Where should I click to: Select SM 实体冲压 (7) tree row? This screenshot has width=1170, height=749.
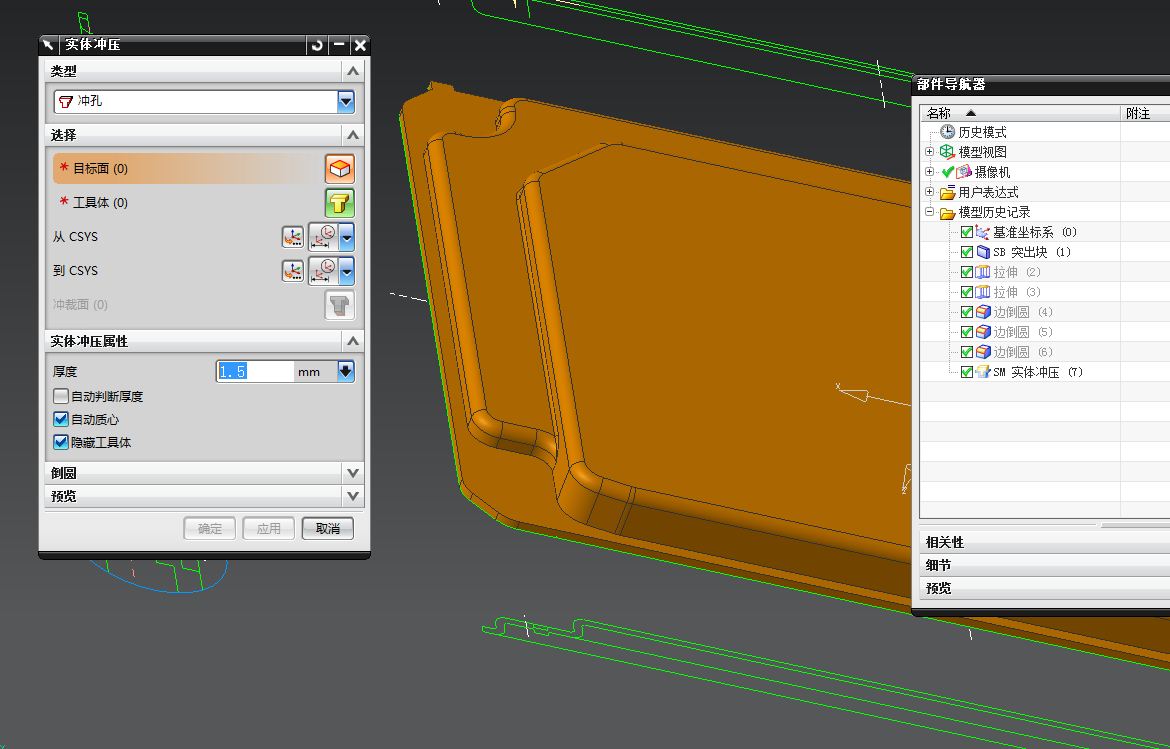[1037, 372]
